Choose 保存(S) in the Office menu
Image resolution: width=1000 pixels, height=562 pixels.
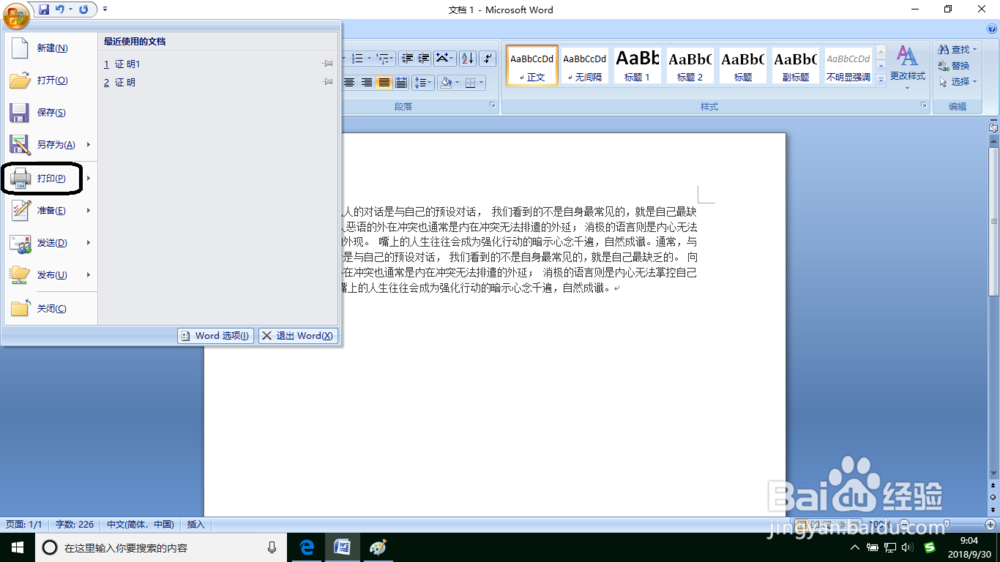(x=50, y=112)
